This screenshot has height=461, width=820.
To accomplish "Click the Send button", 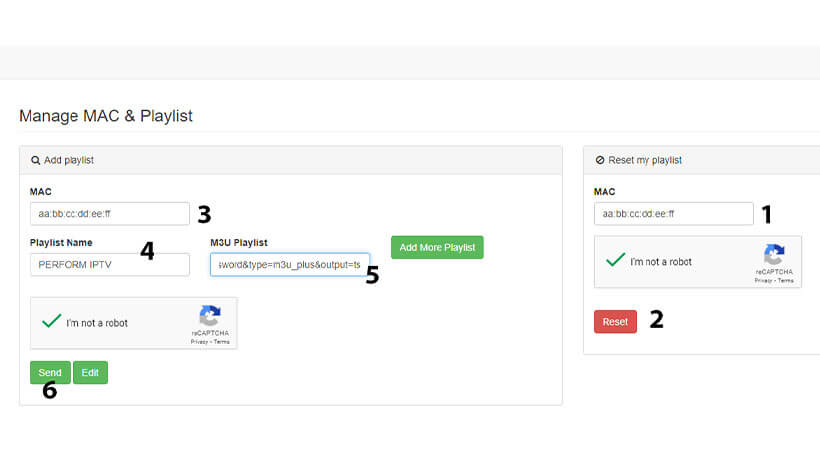I will click(50, 373).
